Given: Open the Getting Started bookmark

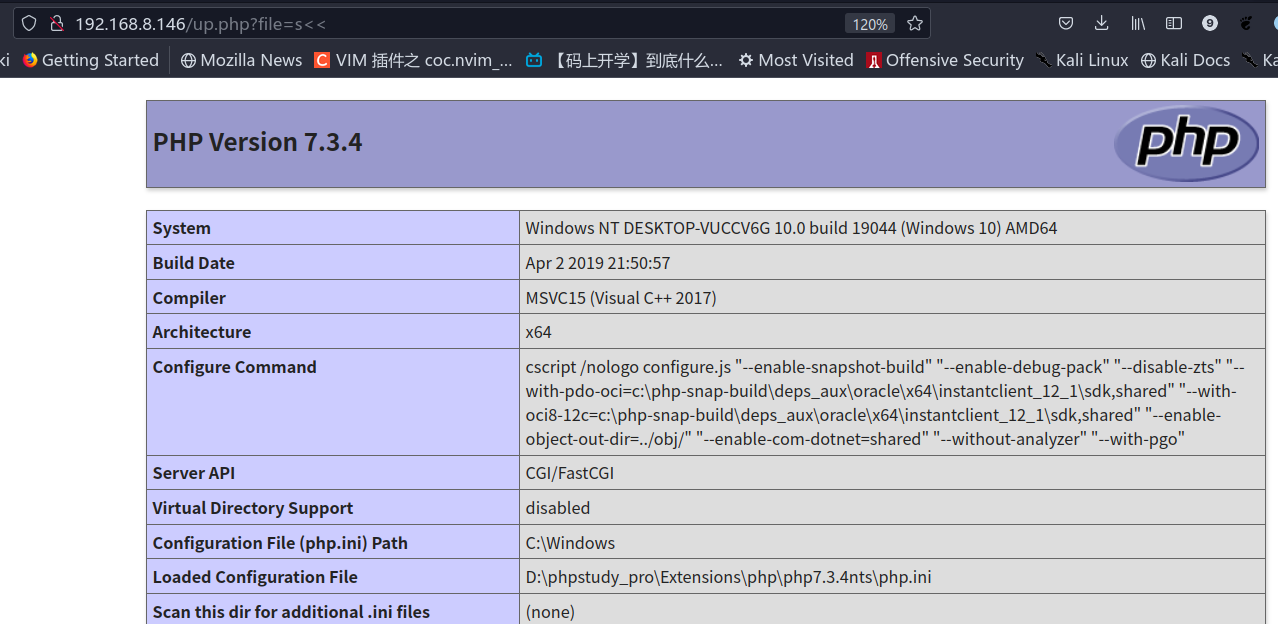Looking at the screenshot, I should (x=90, y=60).
